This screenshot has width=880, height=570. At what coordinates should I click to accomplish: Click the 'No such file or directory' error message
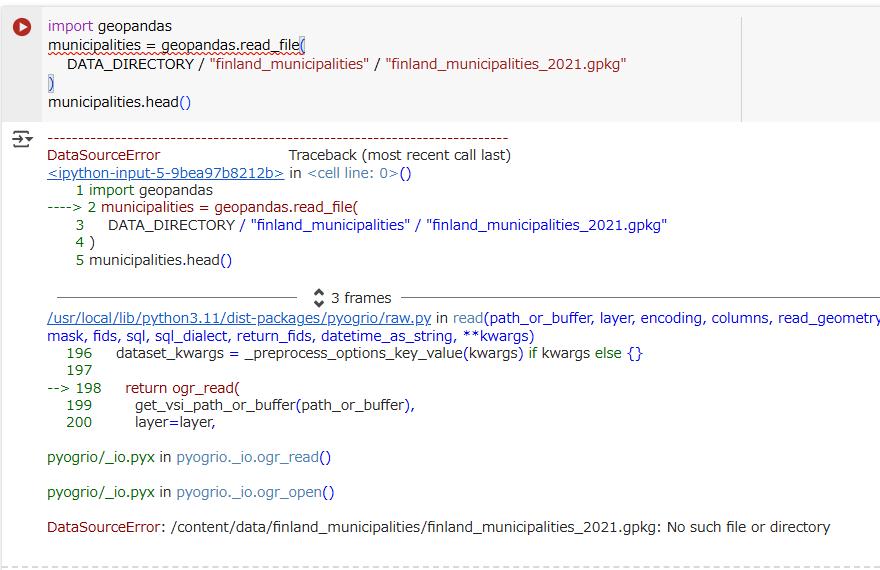click(x=748, y=527)
